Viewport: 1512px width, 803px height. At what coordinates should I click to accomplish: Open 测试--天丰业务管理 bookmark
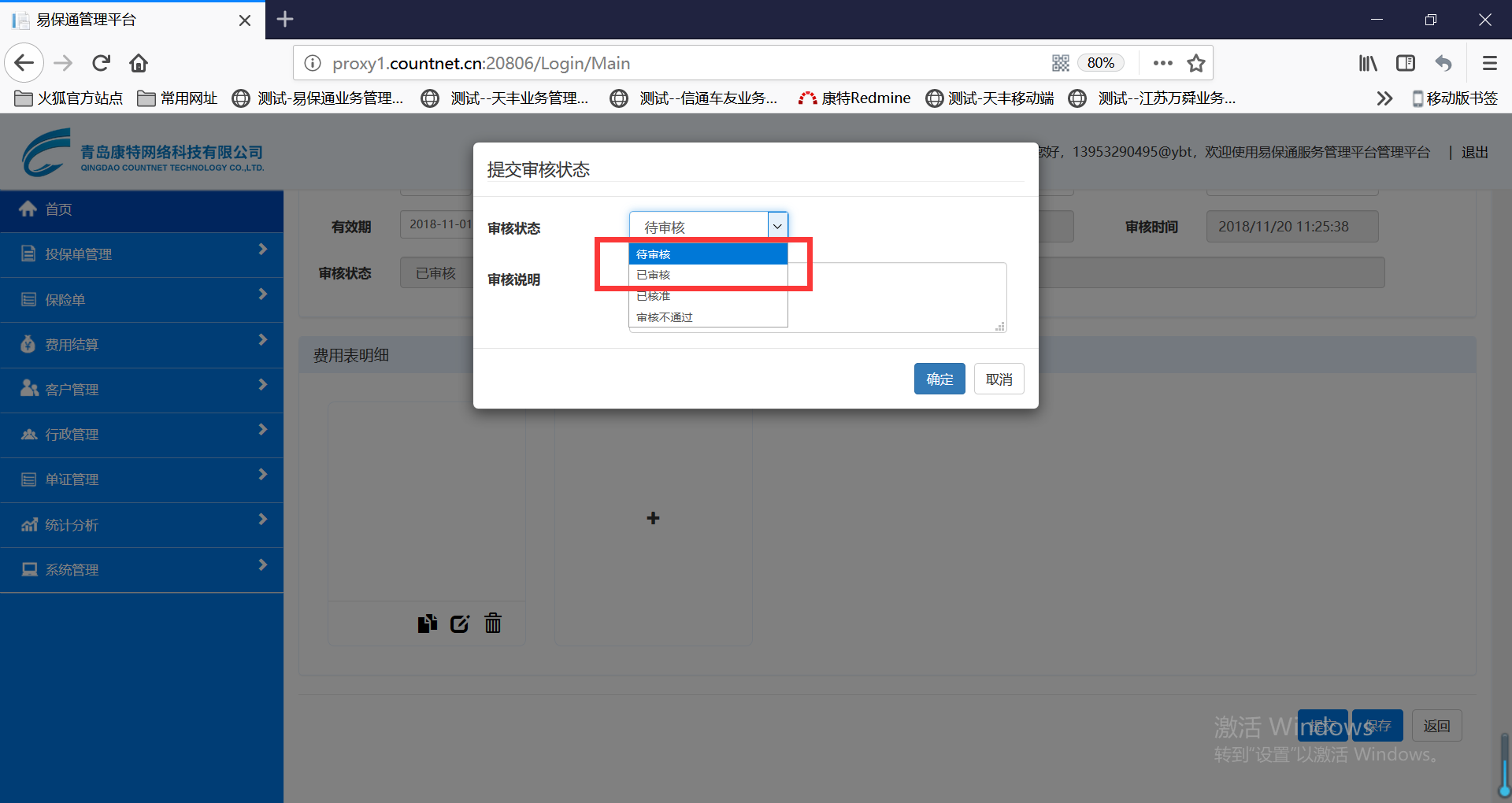coord(505,98)
